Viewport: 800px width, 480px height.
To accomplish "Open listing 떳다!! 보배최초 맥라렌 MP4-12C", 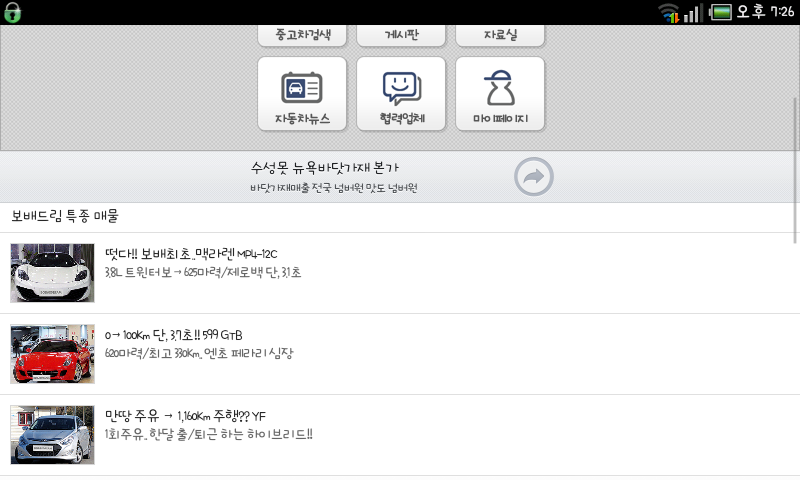I will pyautogui.click(x=191, y=254).
